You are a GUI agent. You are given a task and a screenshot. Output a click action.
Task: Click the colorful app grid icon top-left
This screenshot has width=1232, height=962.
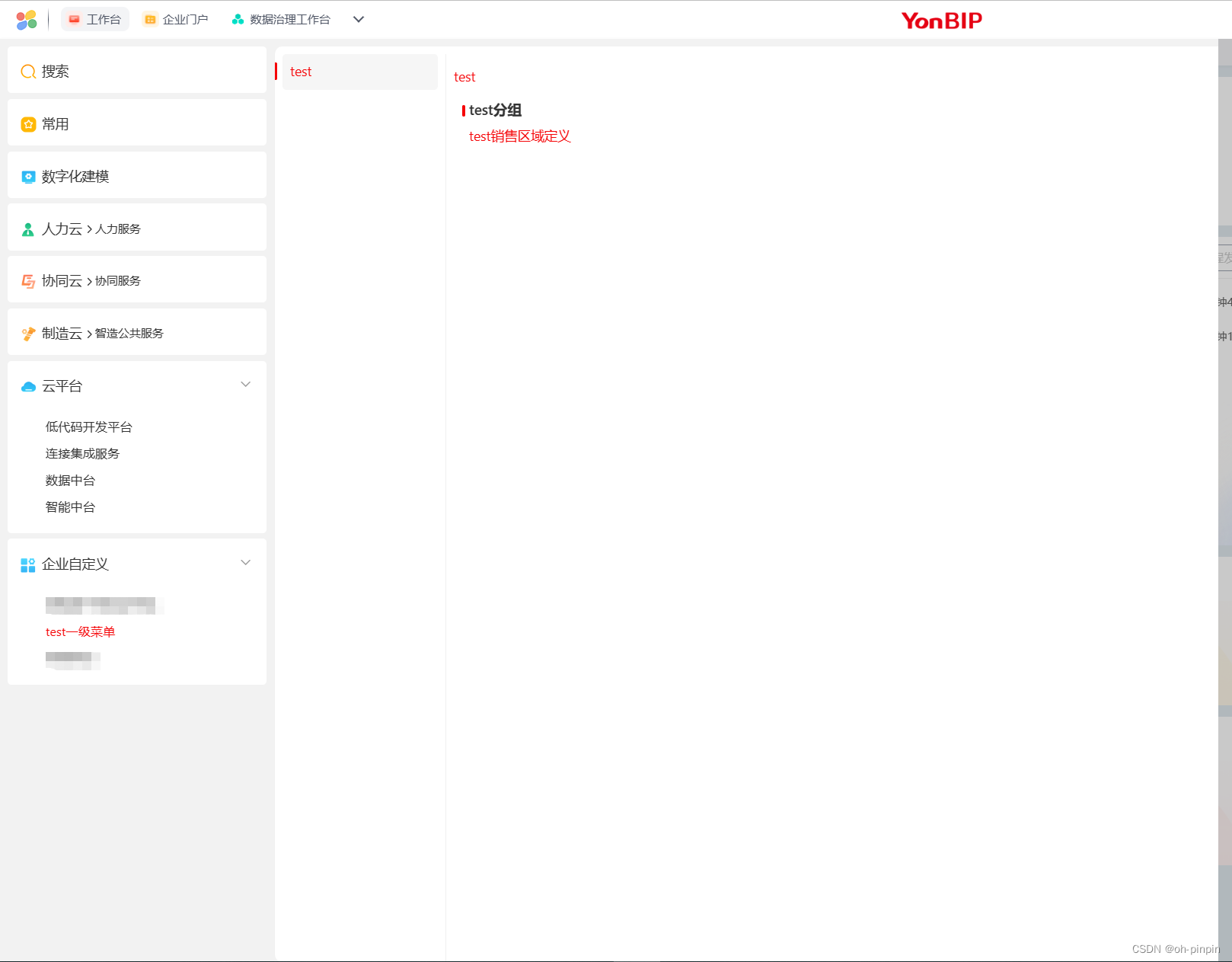pos(27,19)
